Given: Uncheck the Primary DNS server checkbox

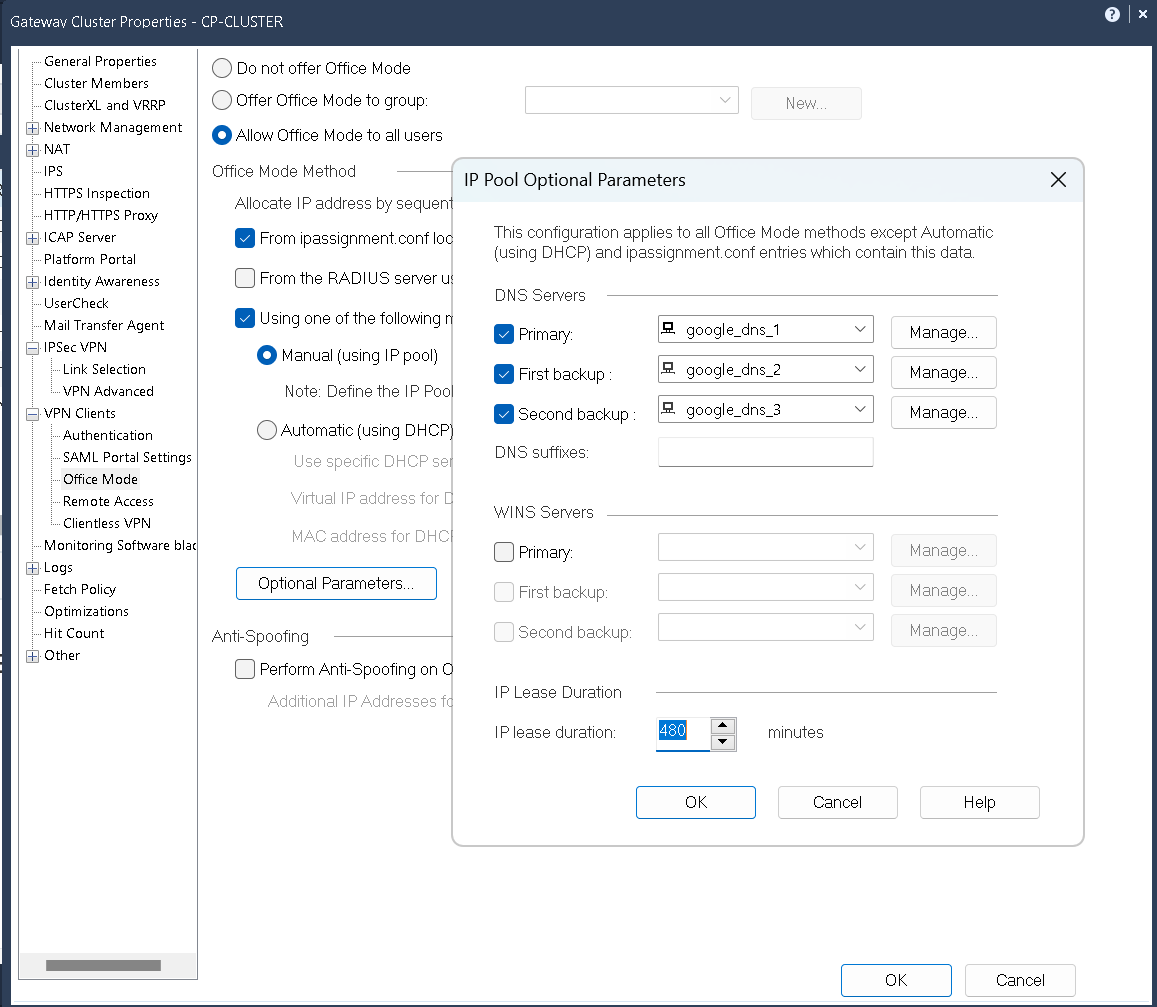Looking at the screenshot, I should [504, 334].
